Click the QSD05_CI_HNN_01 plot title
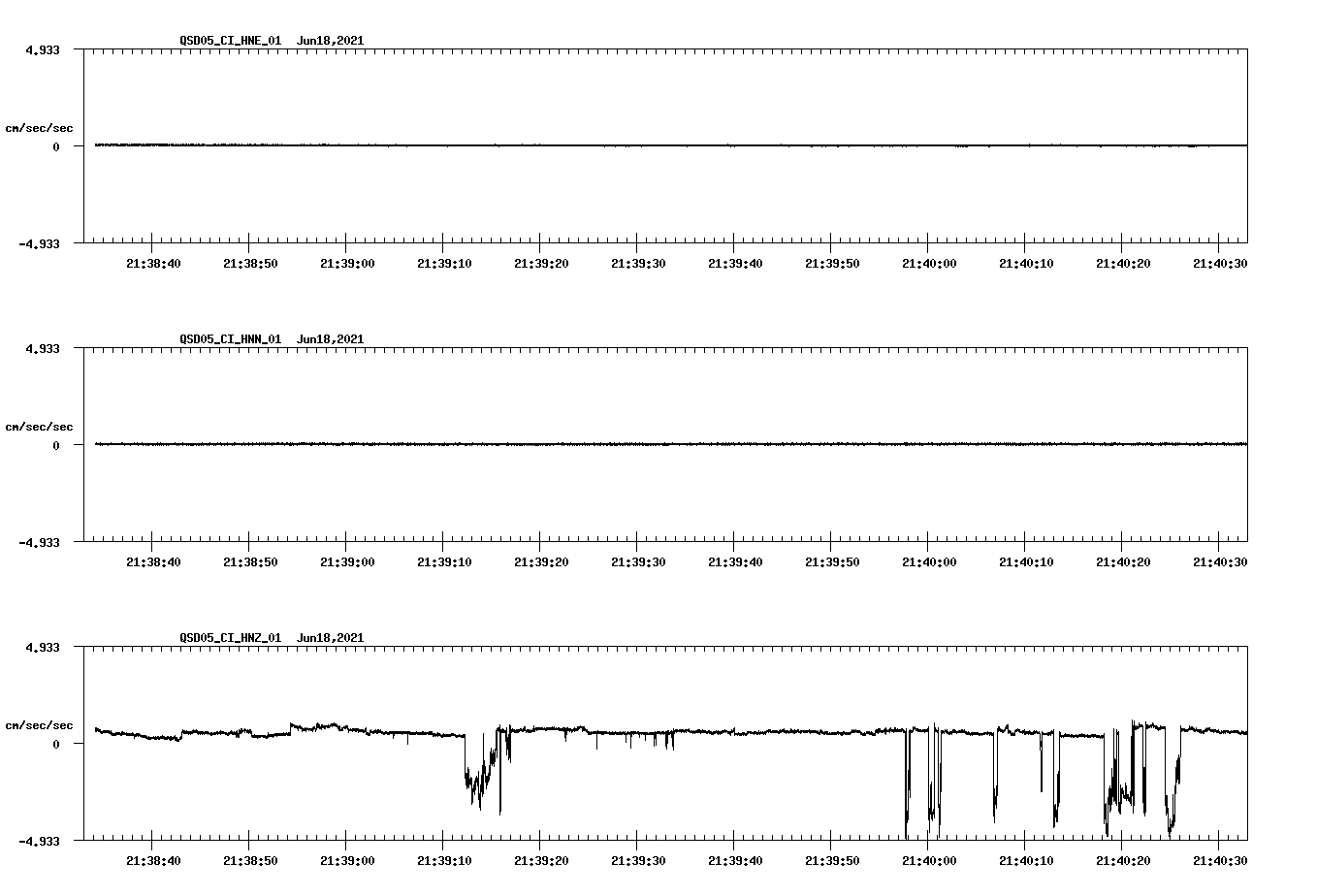Screen dimensions: 1317x896 (x=272, y=339)
